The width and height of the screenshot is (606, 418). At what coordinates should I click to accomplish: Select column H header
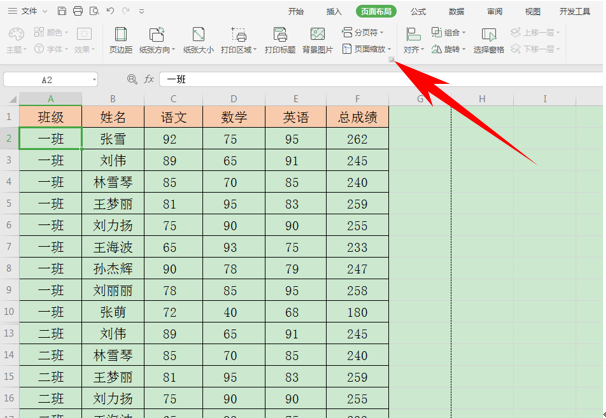point(482,99)
